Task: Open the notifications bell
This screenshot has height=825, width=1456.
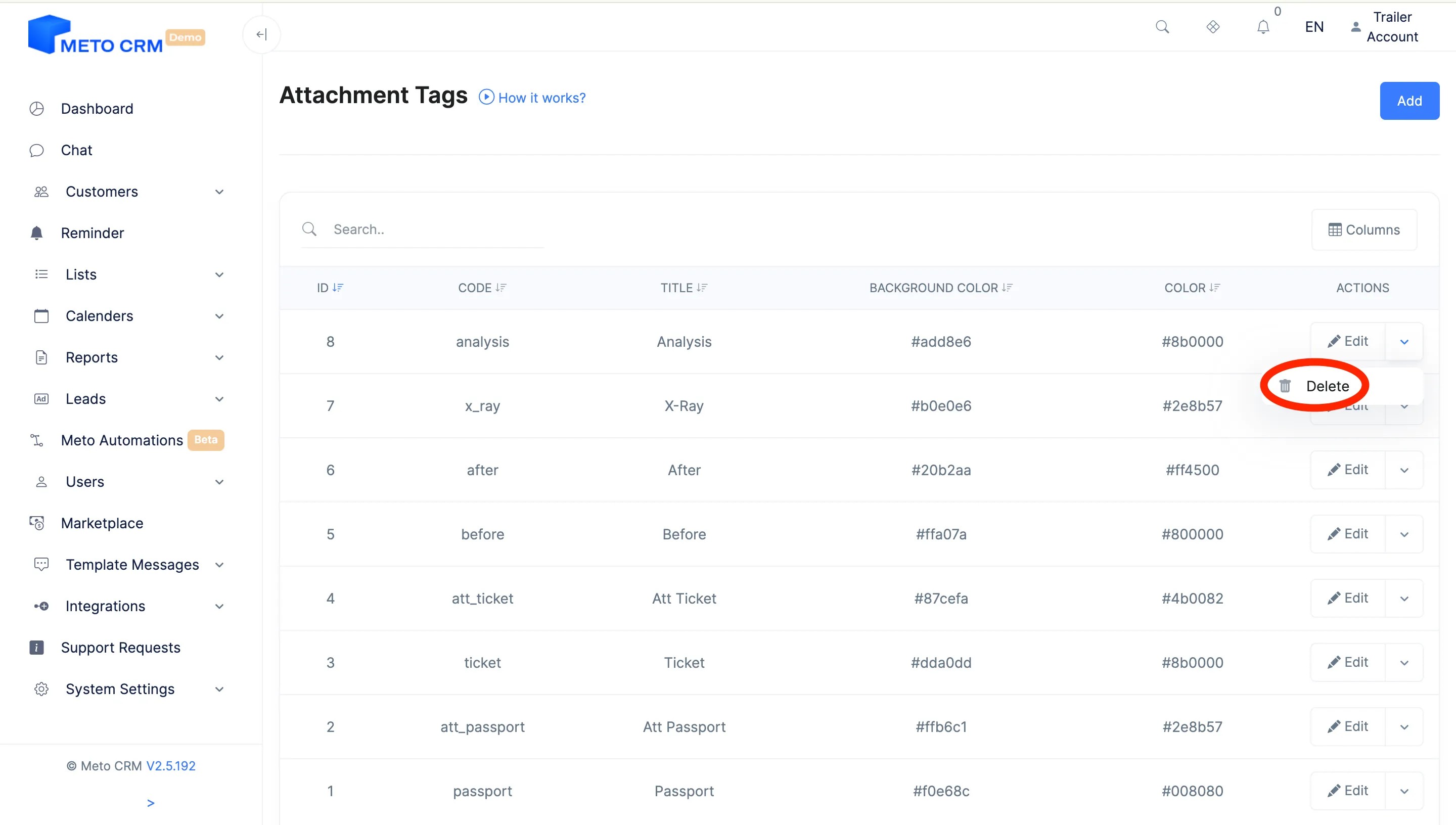Action: click(1263, 27)
